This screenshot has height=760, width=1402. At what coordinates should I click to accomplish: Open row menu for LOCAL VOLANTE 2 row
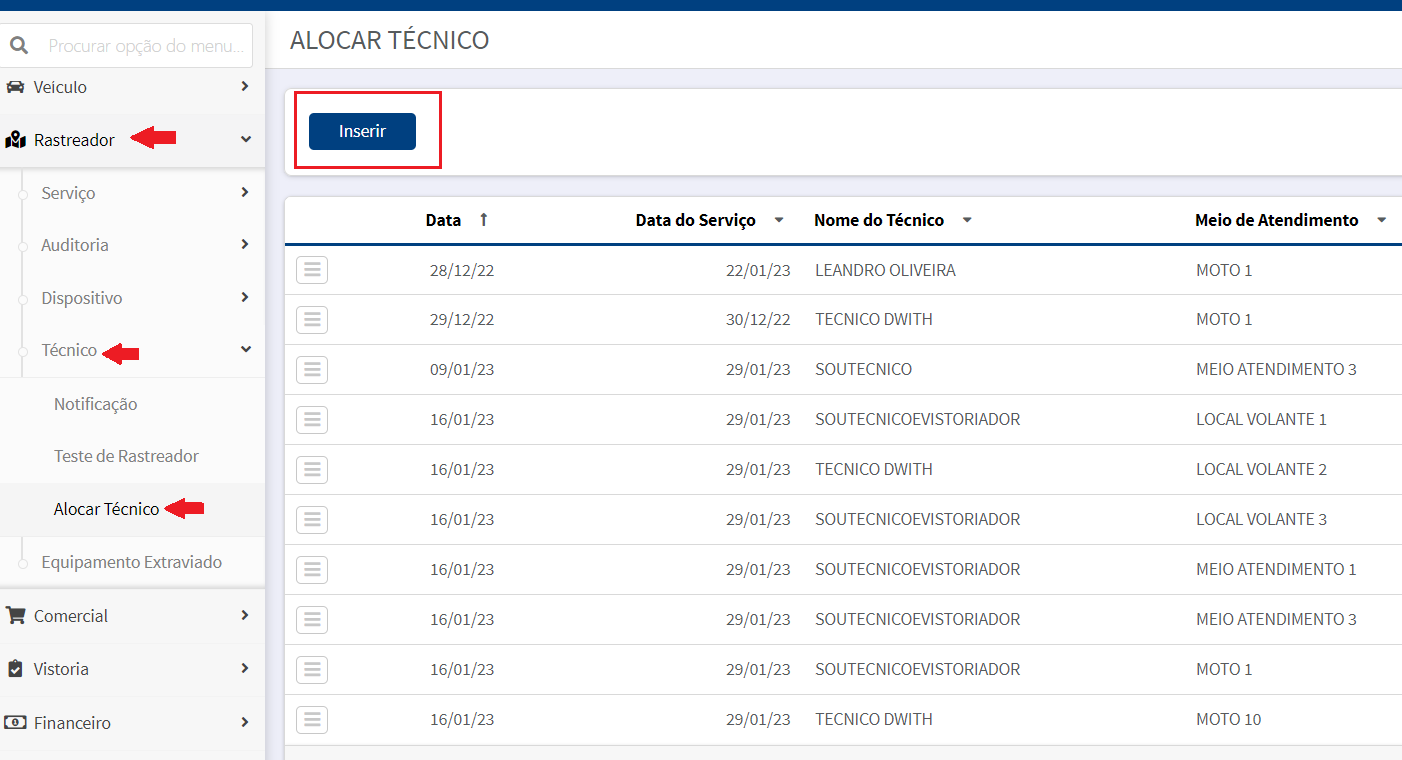312,470
